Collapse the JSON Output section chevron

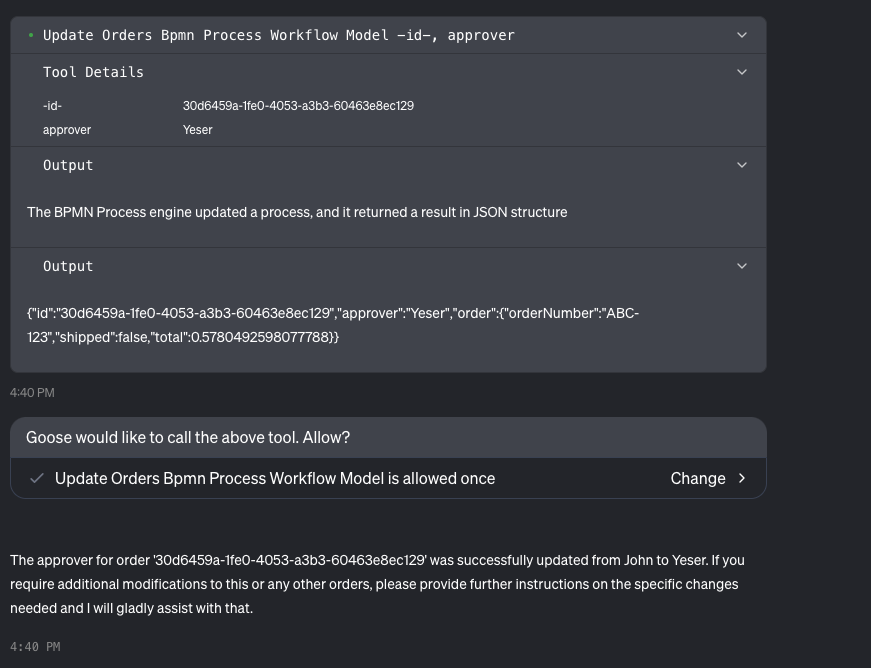(742, 266)
